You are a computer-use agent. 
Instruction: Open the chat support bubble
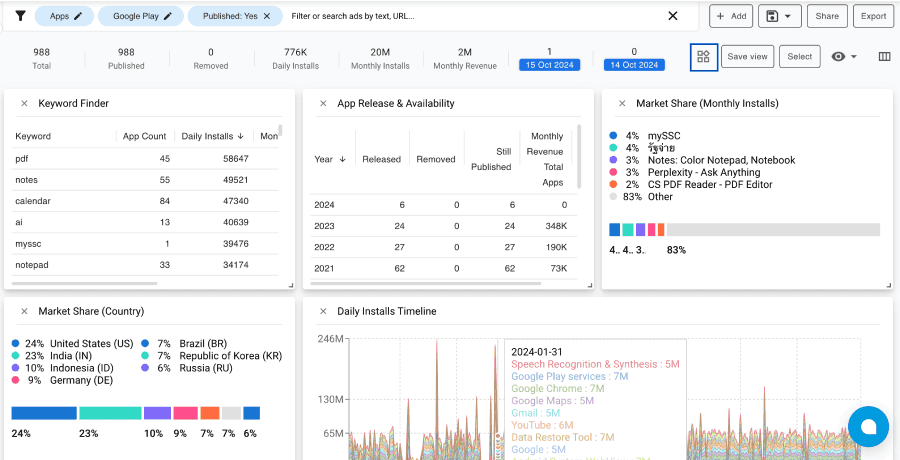[x=868, y=426]
